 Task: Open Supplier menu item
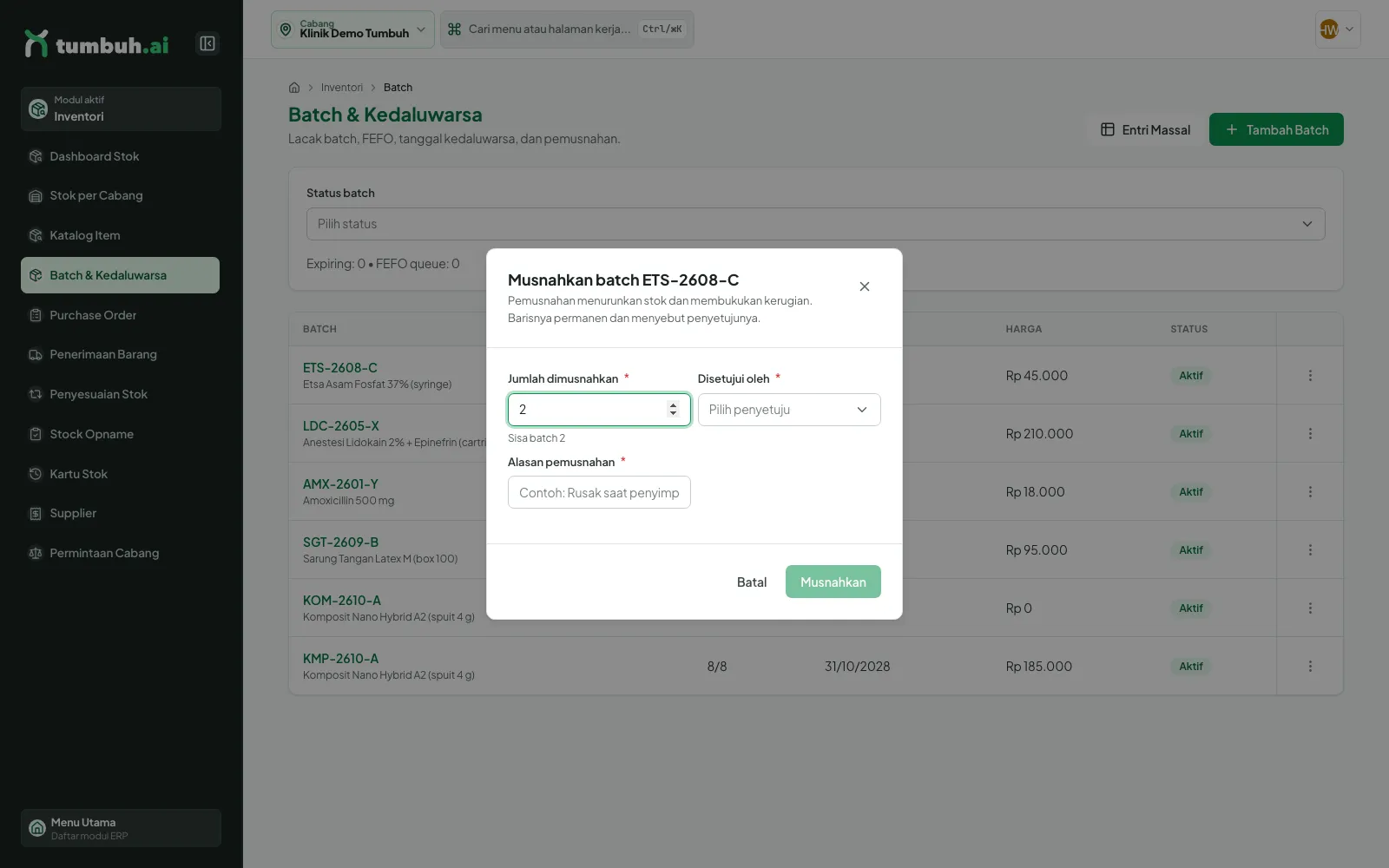coord(120,513)
